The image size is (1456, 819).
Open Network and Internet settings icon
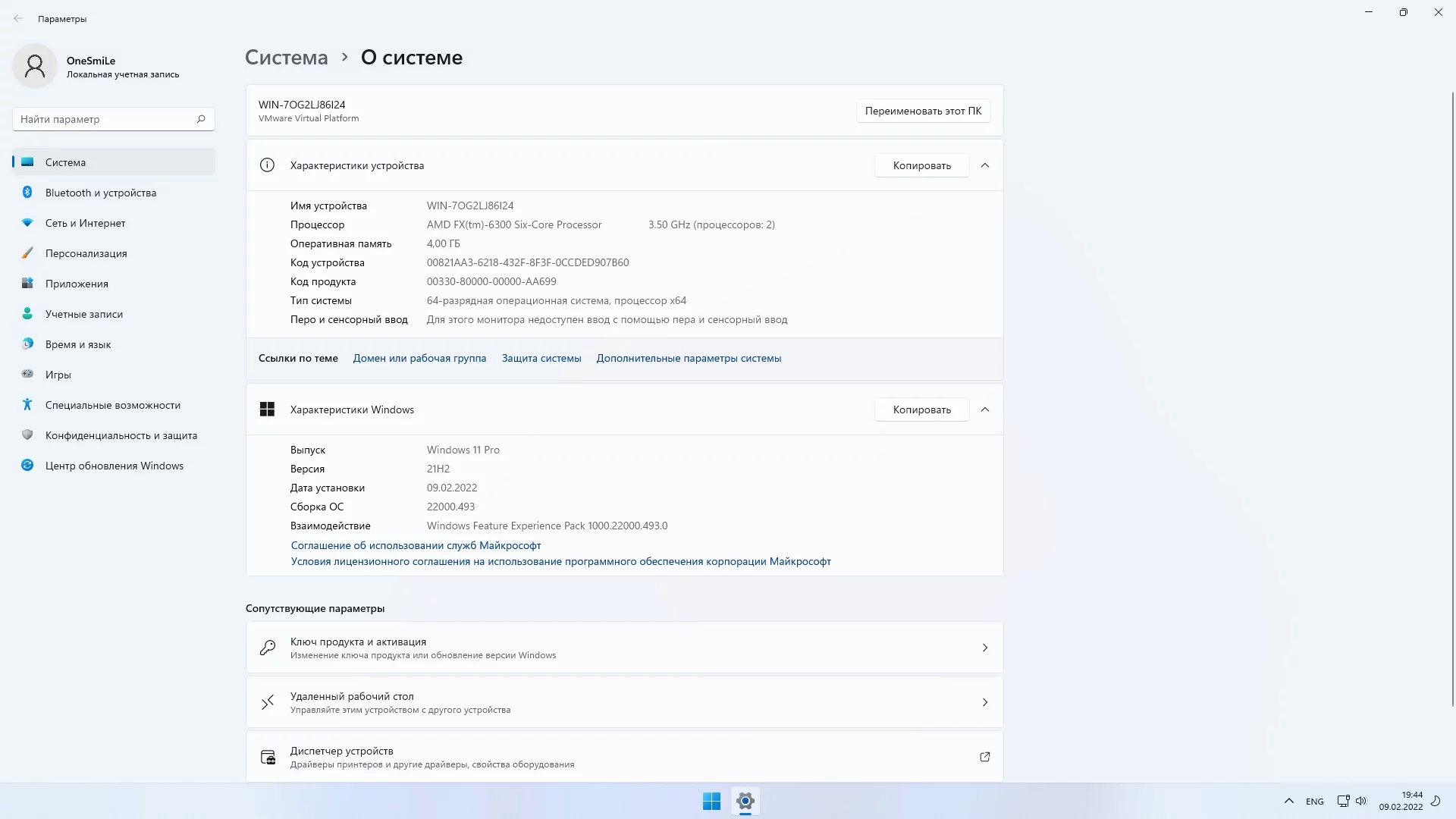click(x=27, y=223)
